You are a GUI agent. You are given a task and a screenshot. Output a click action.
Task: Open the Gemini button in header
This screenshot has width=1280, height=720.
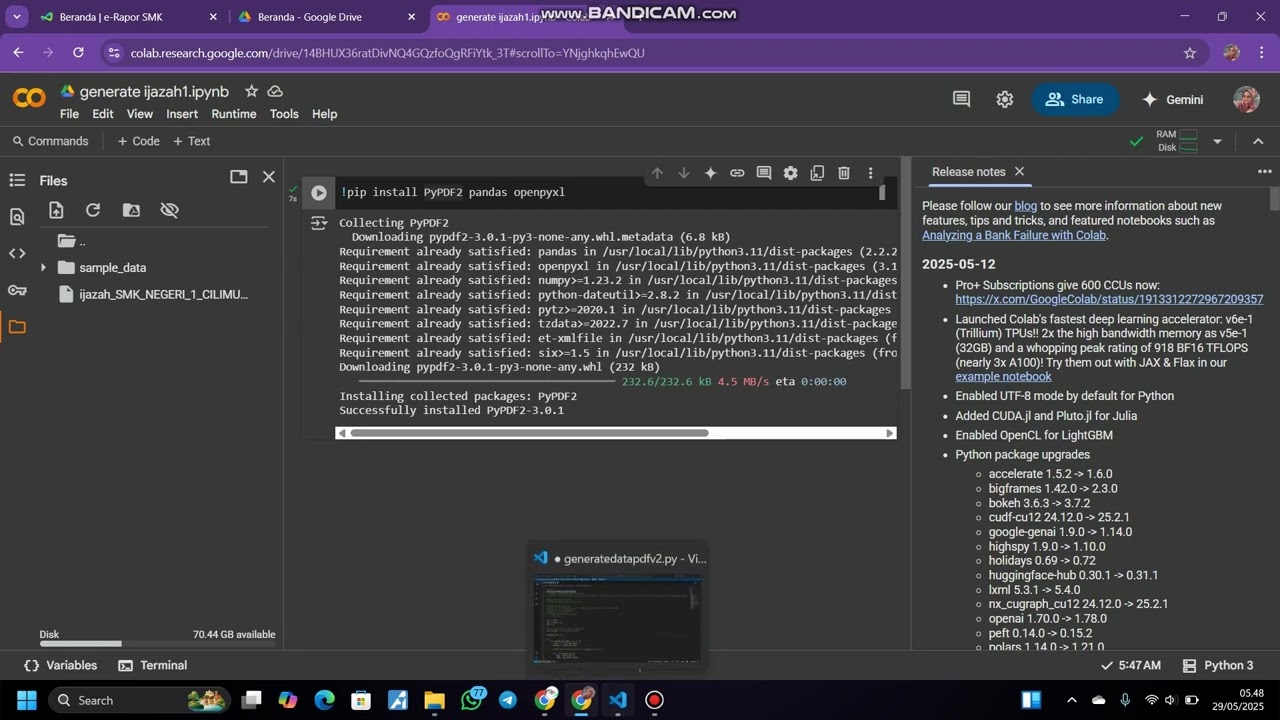coord(1172,99)
